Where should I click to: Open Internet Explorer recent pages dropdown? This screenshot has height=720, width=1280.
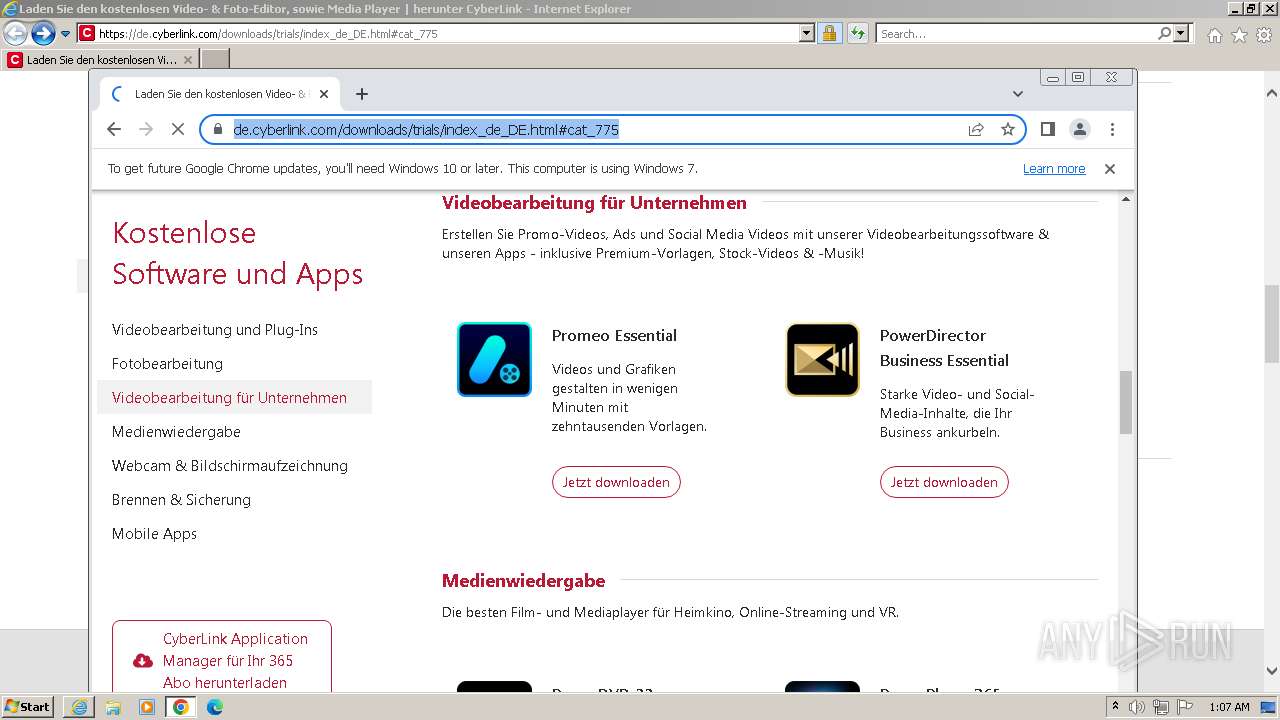[65, 34]
